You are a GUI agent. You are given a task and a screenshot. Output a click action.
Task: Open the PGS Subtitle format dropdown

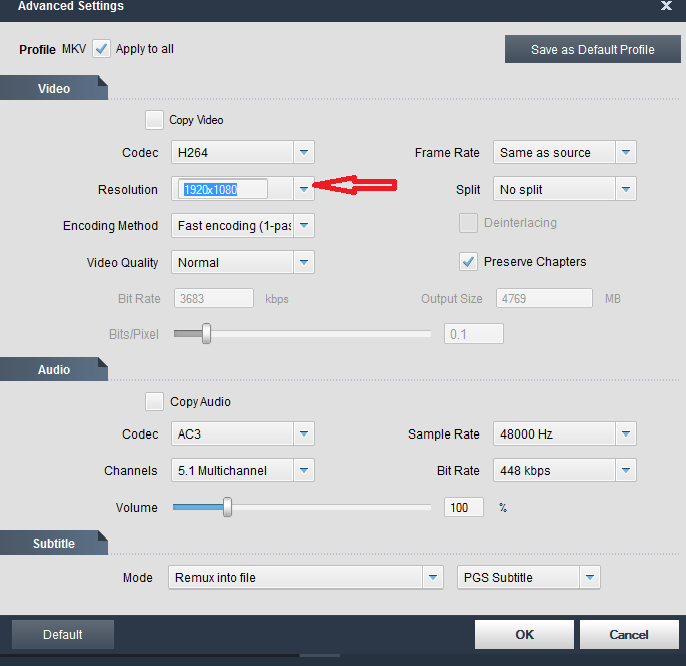click(x=590, y=577)
